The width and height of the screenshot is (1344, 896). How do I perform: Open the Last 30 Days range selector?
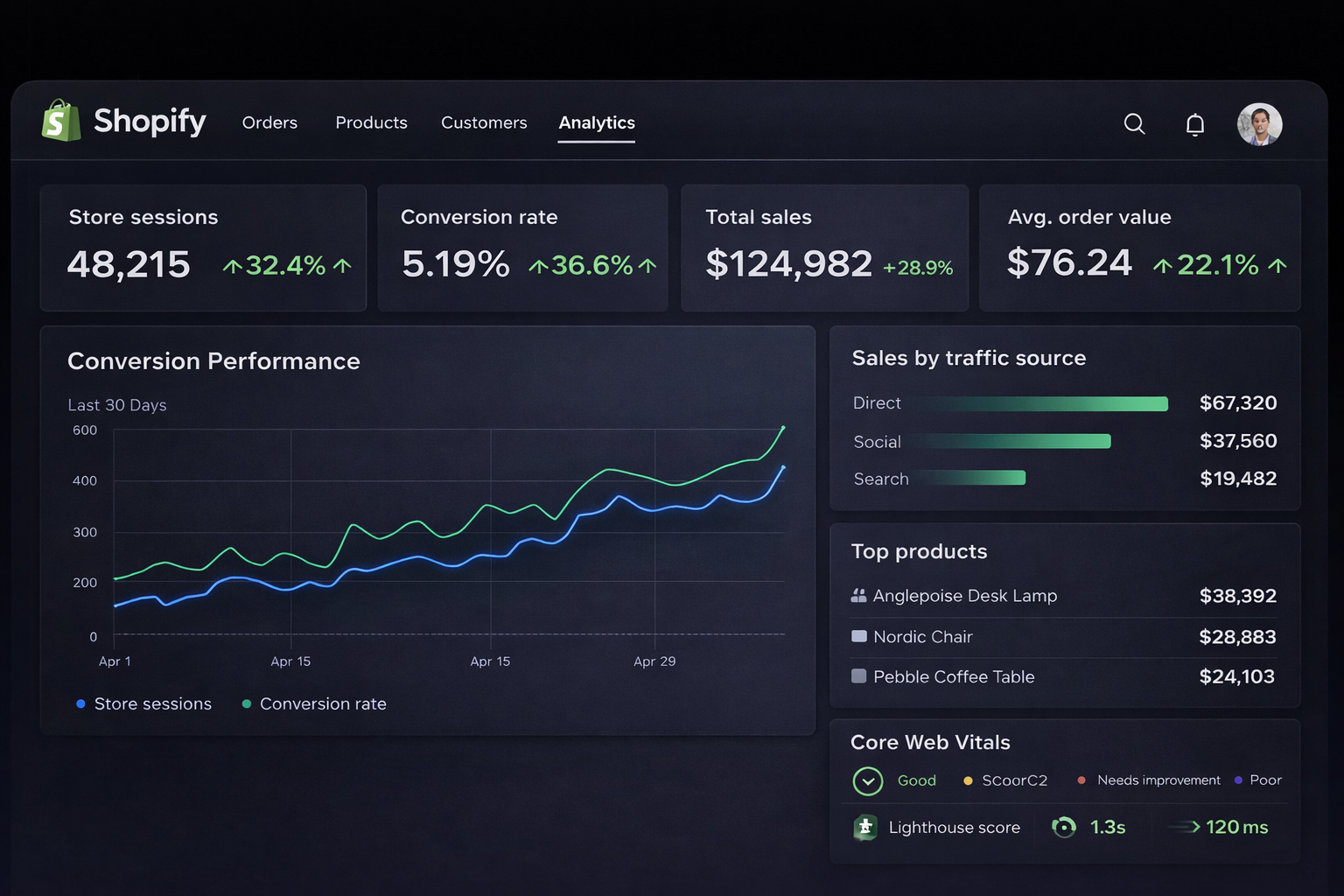coord(117,405)
